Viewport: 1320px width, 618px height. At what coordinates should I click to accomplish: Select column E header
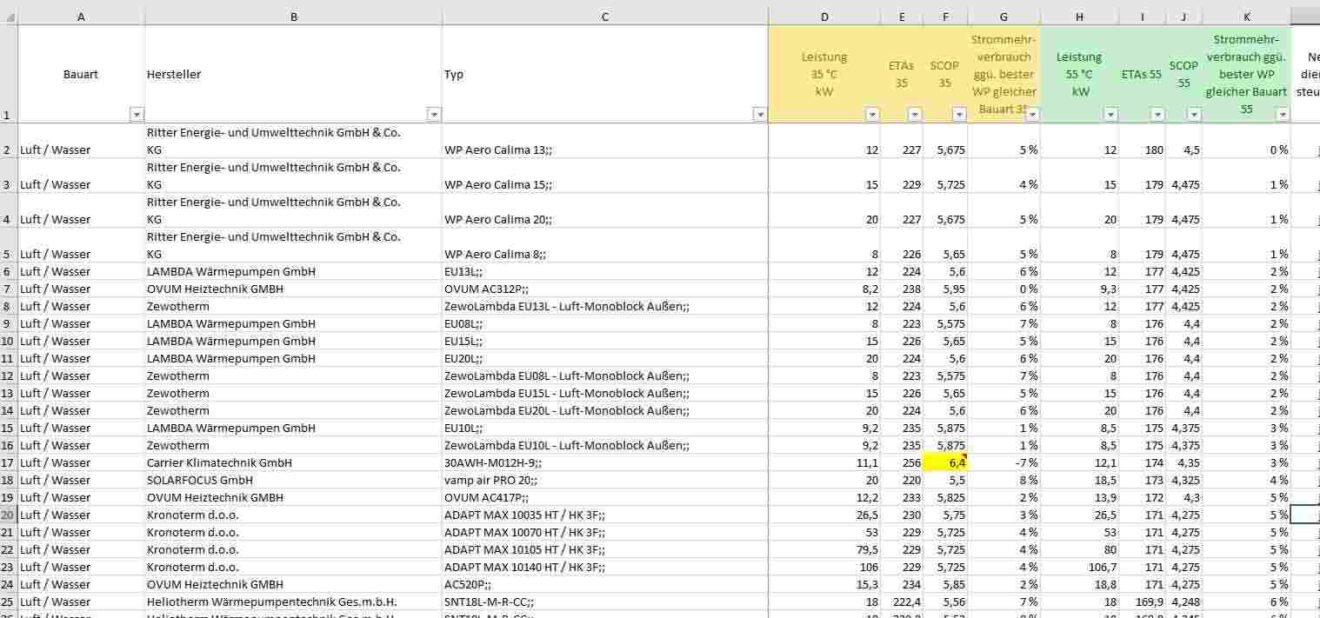pos(903,16)
